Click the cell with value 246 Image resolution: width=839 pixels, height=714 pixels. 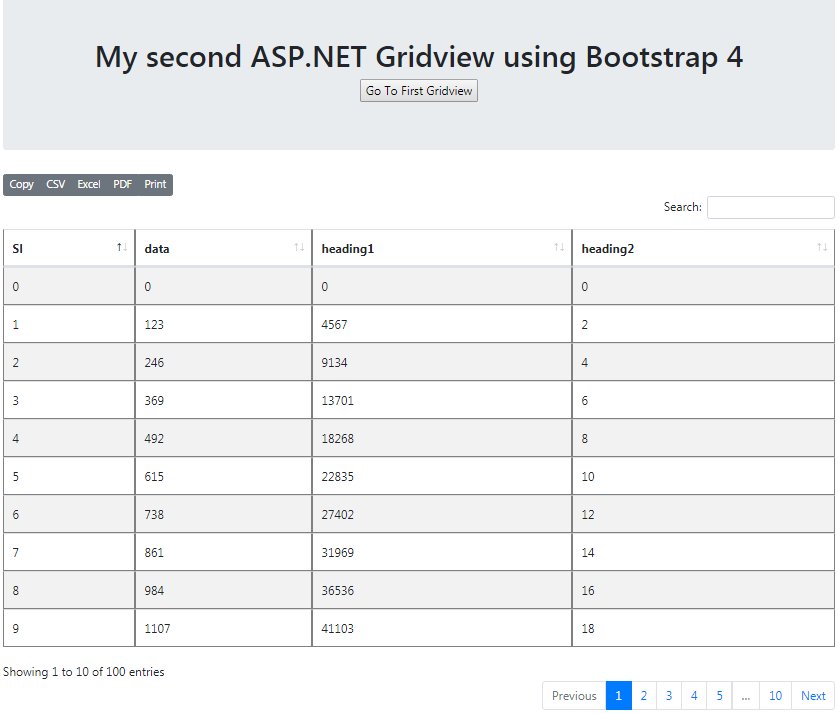[224, 362]
